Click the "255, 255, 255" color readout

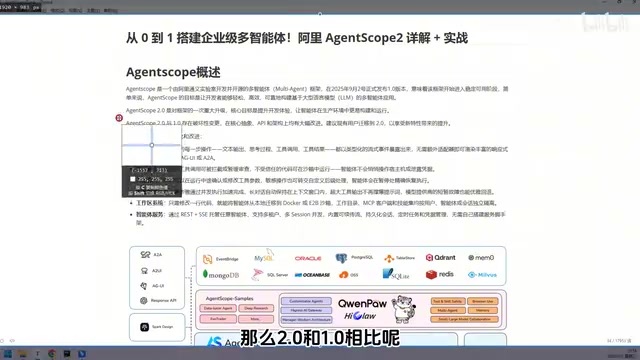click(x=155, y=179)
